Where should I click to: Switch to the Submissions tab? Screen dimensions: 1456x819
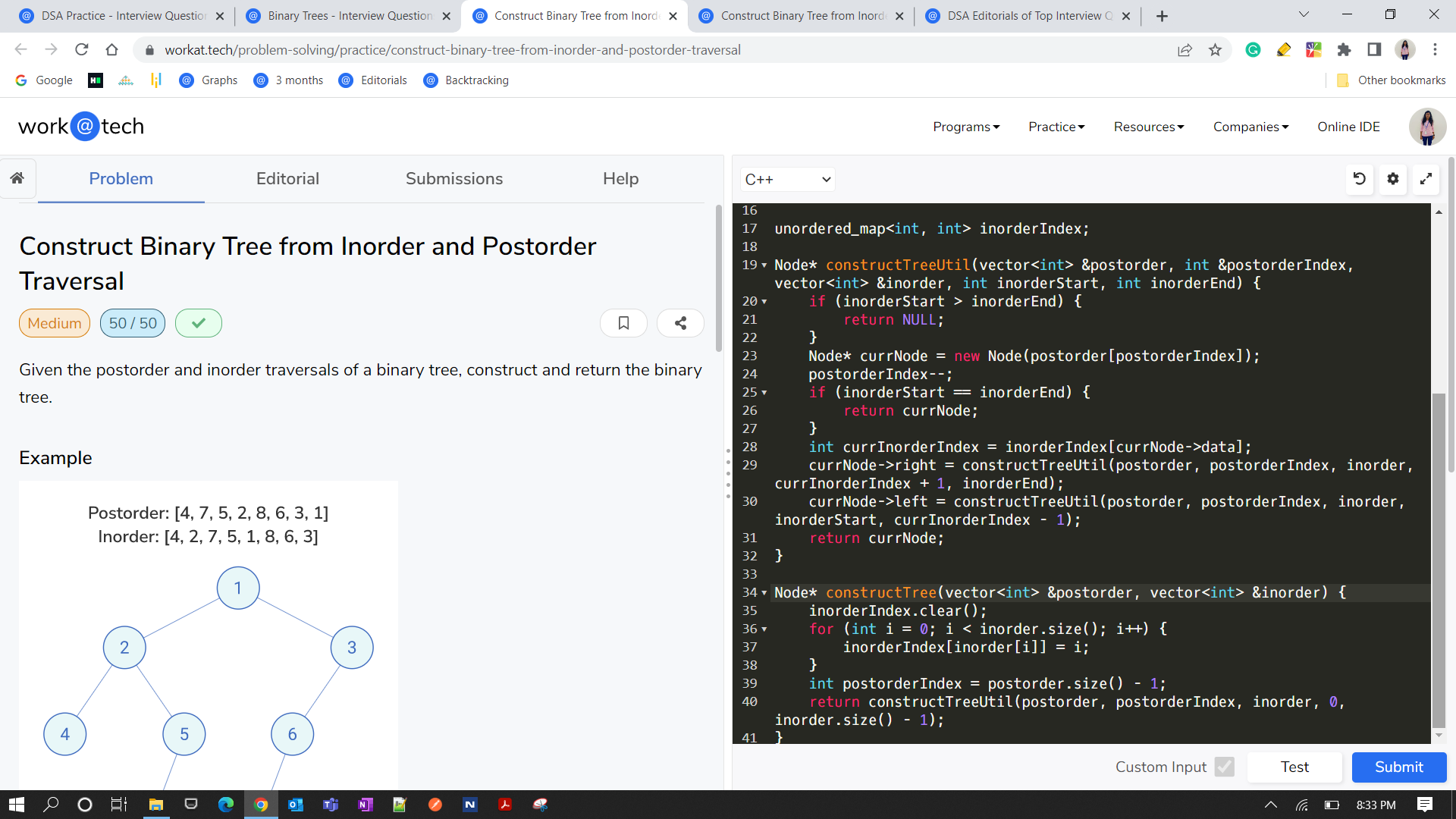454,179
